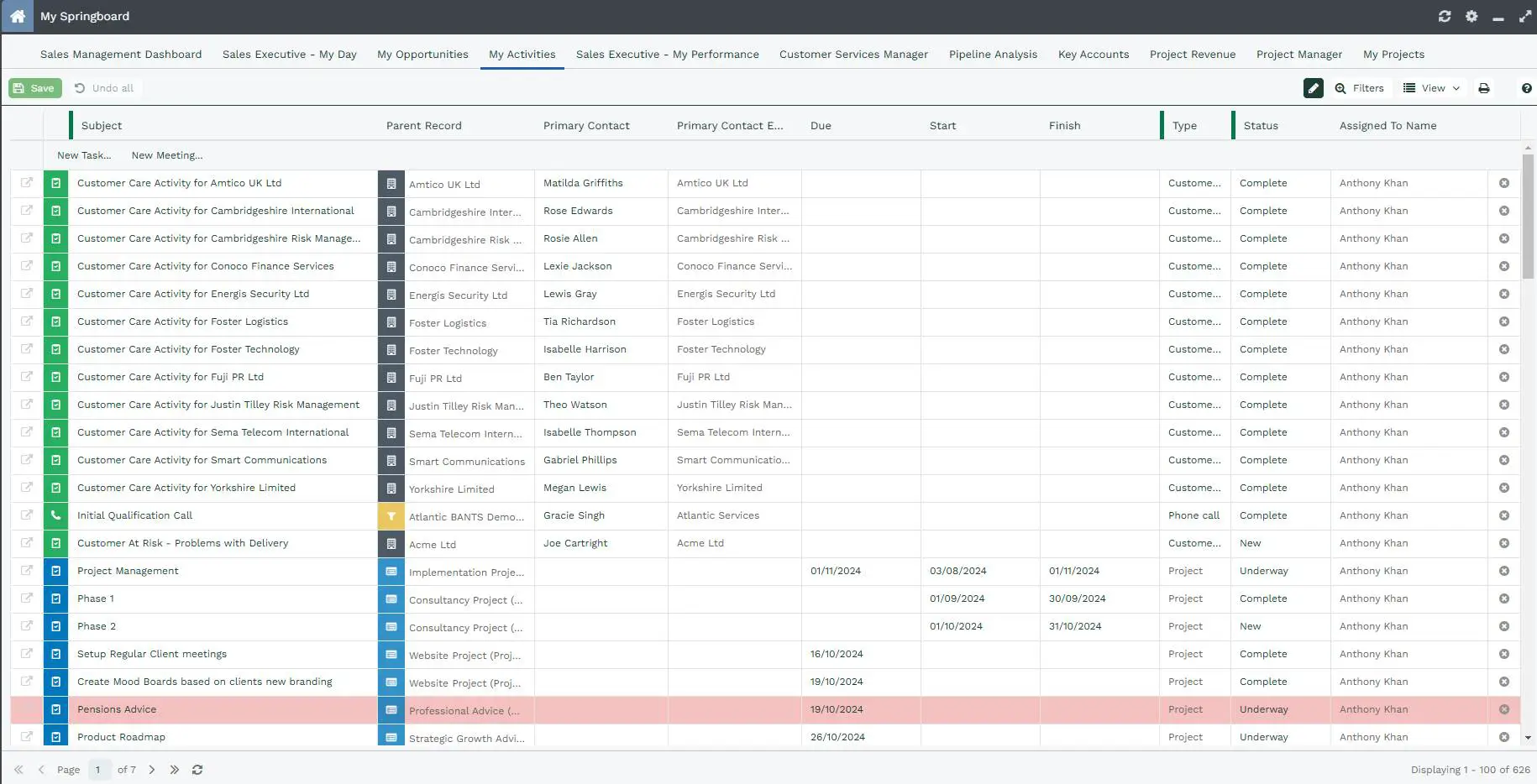Open the Filters panel
This screenshot has width=1537, height=784.
click(1359, 88)
